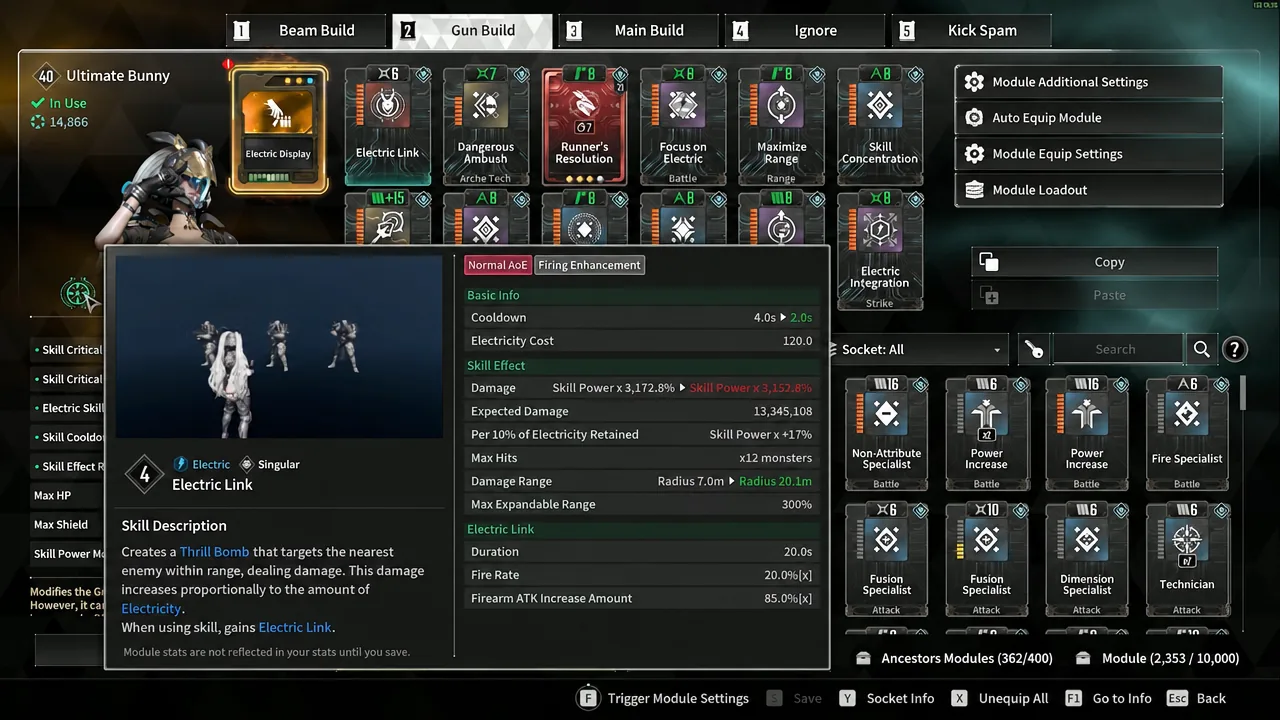Click the targeting reticle icon beside character

point(78,294)
